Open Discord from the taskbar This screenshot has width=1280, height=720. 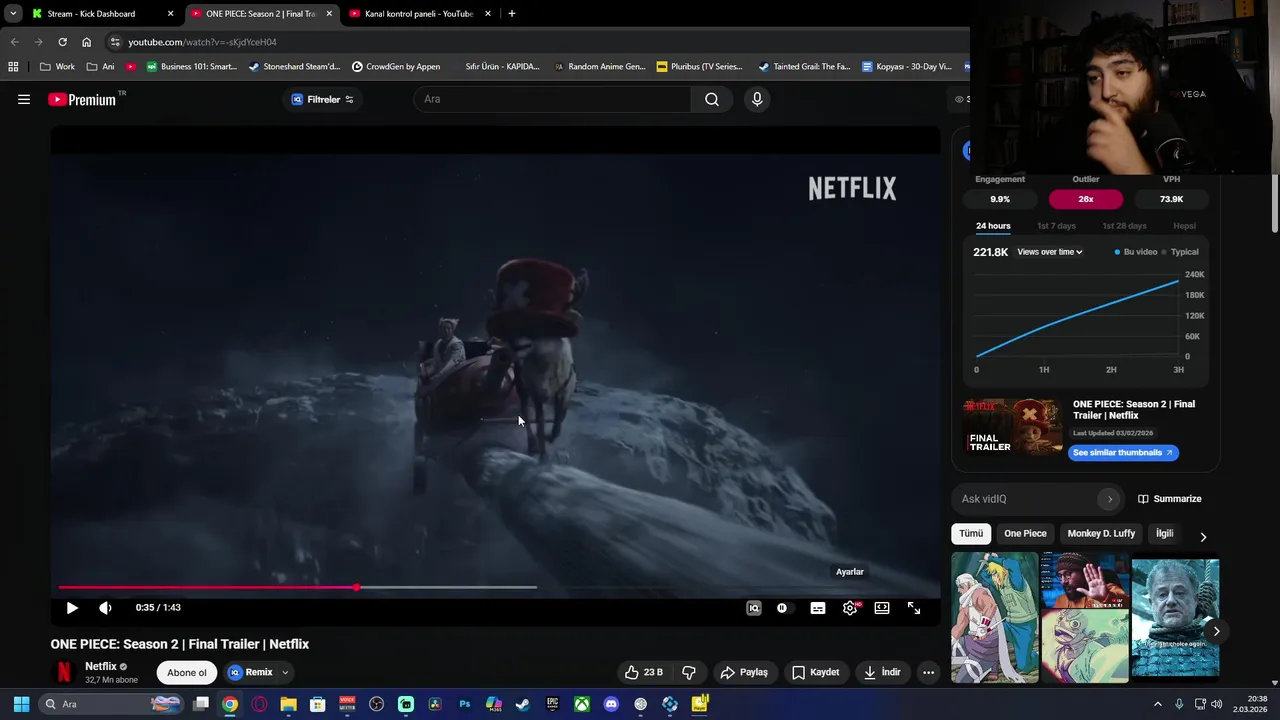(611, 704)
